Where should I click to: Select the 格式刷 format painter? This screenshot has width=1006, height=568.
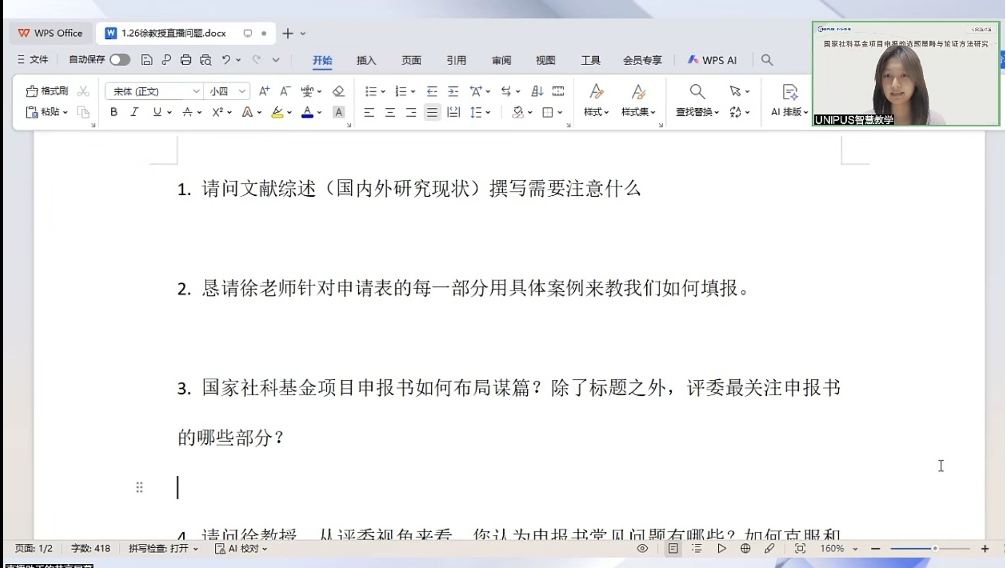coord(47,91)
